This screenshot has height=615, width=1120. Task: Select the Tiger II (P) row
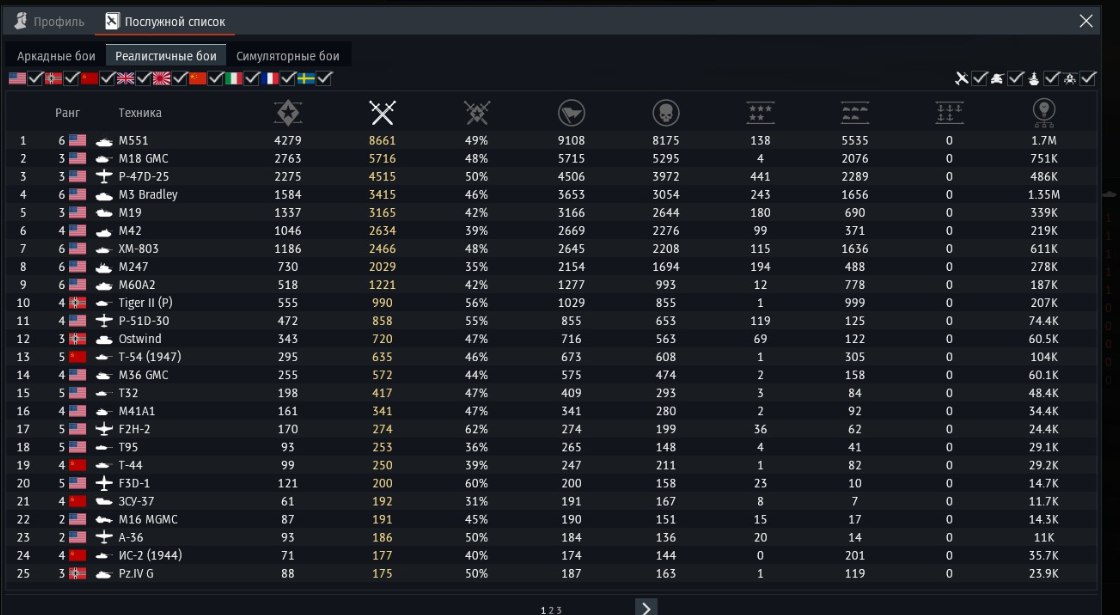click(551, 303)
